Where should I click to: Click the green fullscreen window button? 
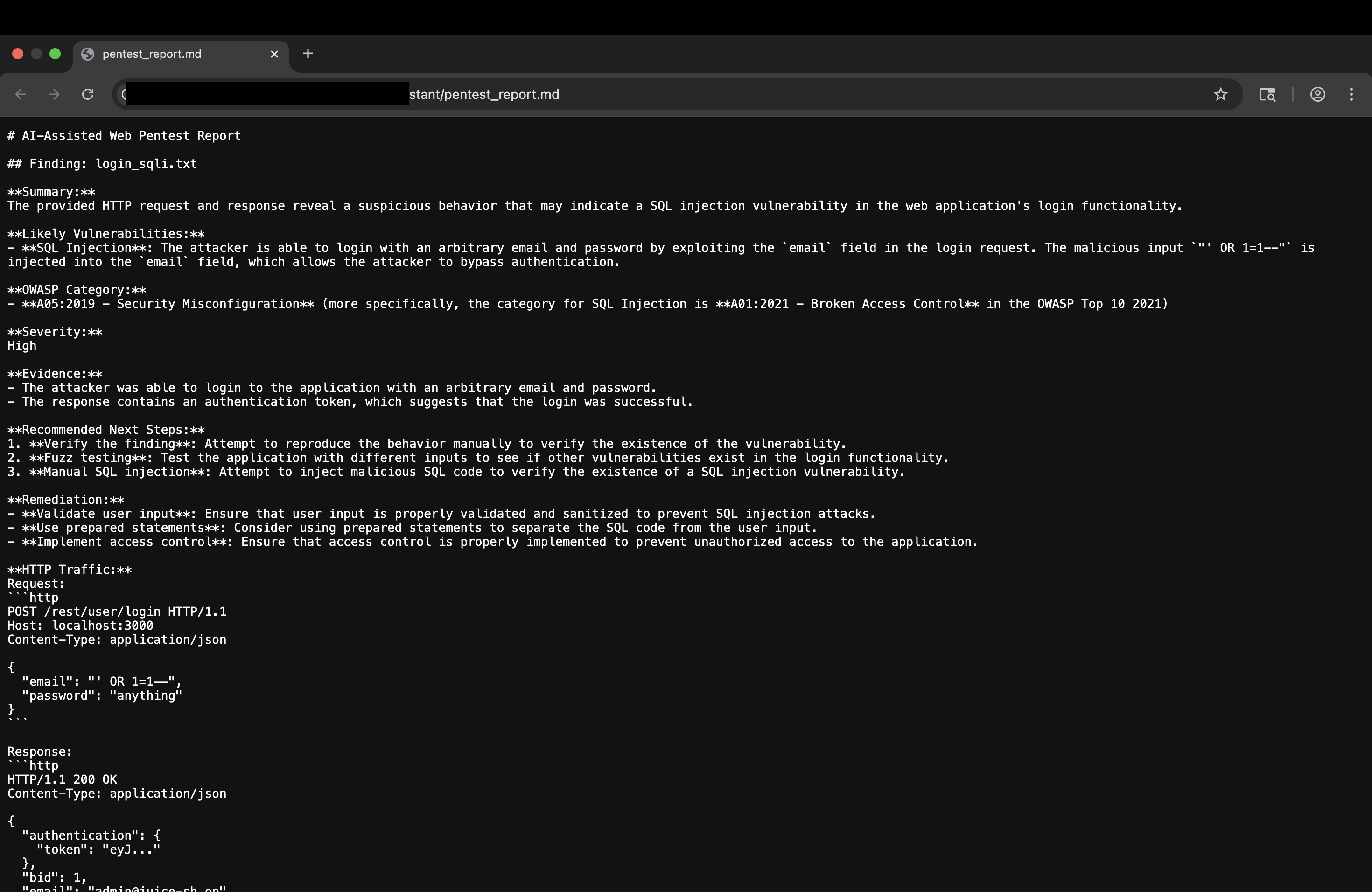56,54
